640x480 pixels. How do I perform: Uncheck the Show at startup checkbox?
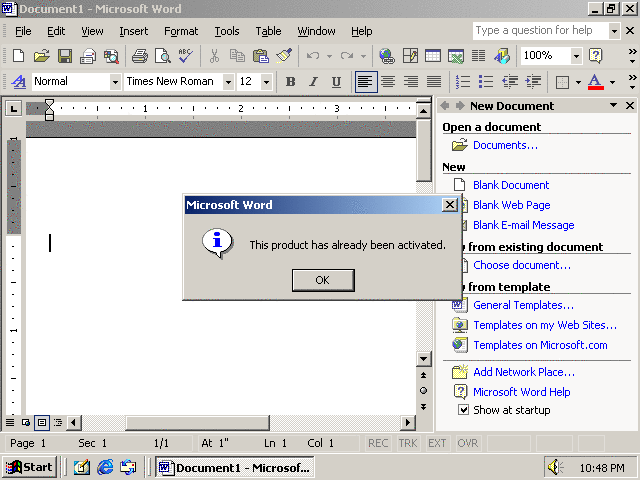pos(463,409)
